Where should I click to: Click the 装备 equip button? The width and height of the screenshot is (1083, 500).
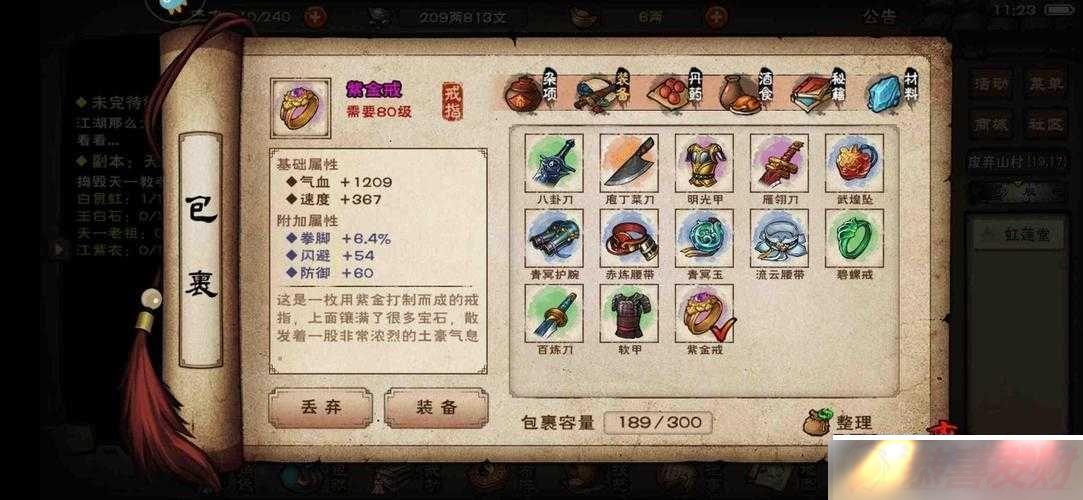tap(437, 407)
